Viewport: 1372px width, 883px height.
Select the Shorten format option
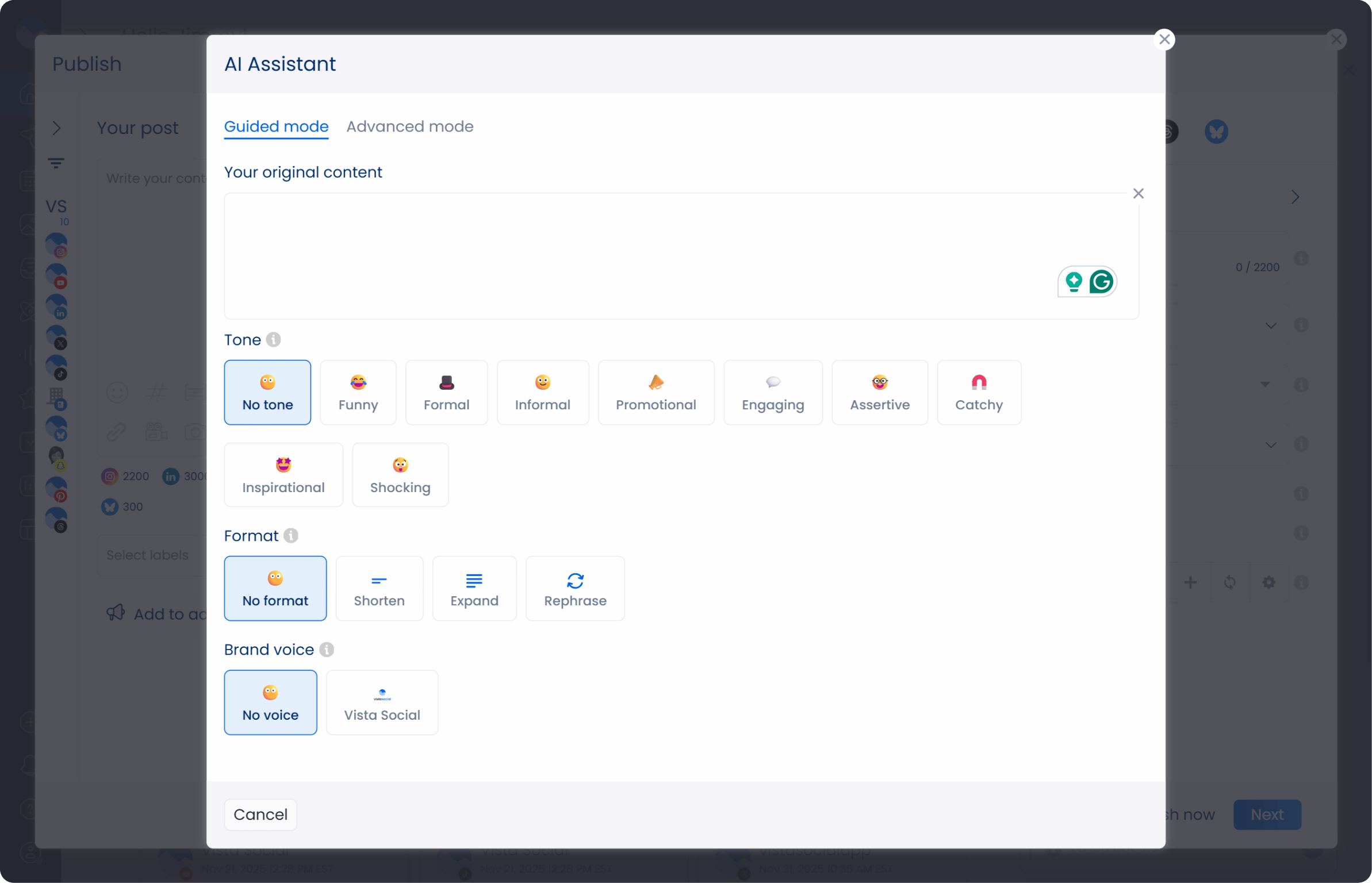tap(379, 589)
